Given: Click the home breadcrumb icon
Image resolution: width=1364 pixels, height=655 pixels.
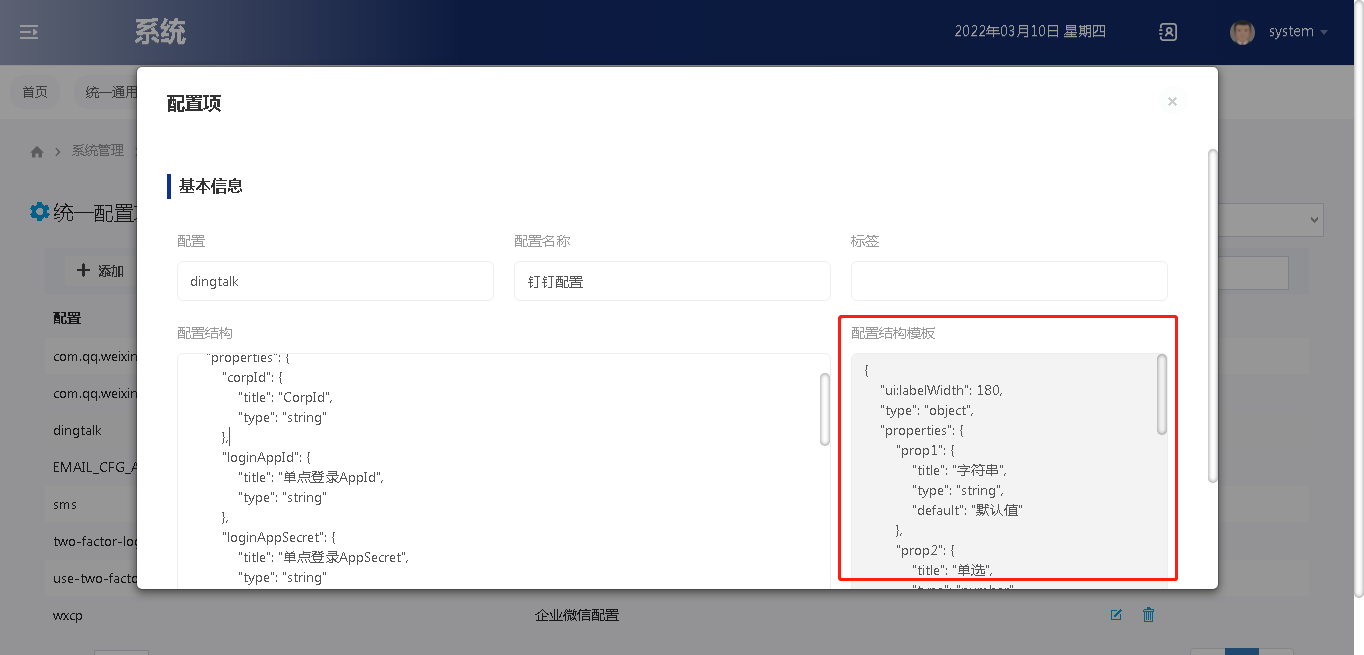Looking at the screenshot, I should [37, 152].
